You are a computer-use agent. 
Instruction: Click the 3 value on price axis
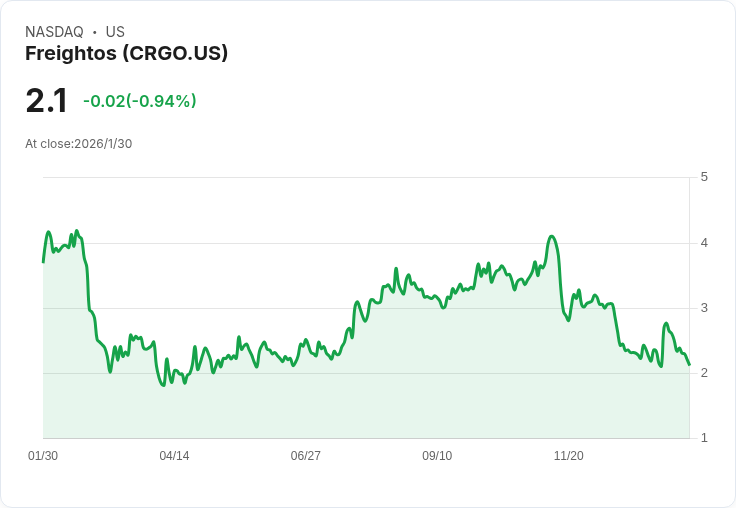tap(704, 308)
